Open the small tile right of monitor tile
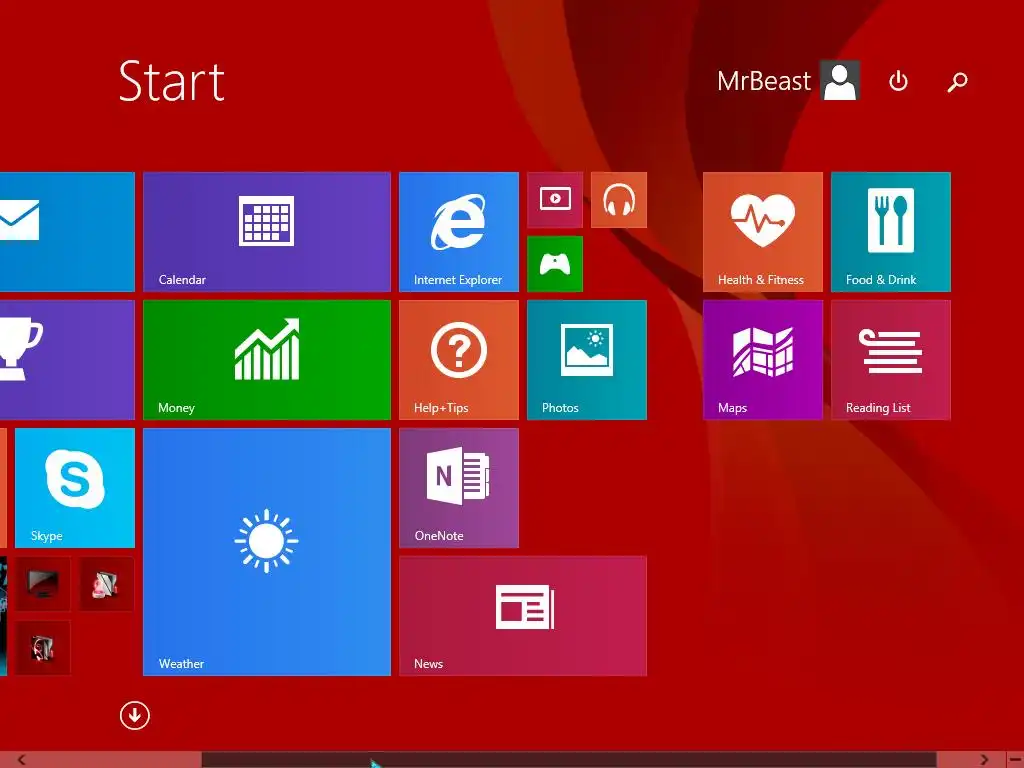The width and height of the screenshot is (1024, 768). [x=106, y=584]
